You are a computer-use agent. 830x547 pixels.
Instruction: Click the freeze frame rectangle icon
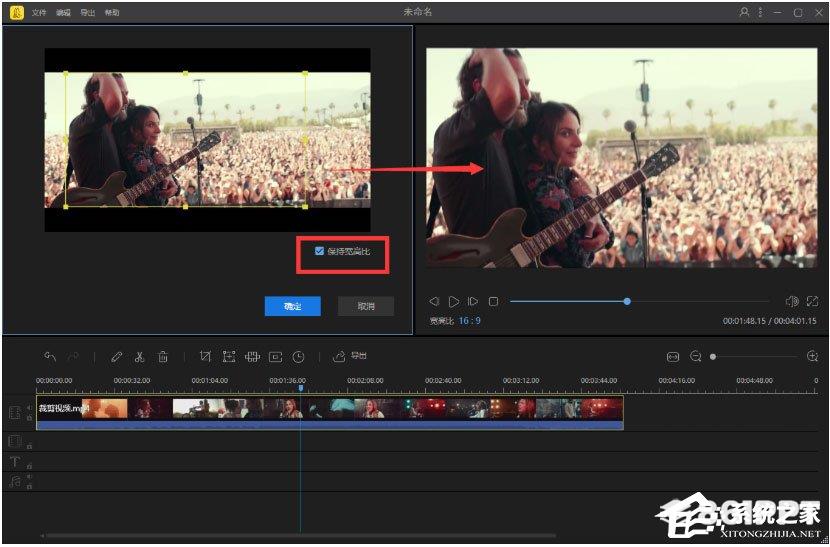pos(276,357)
